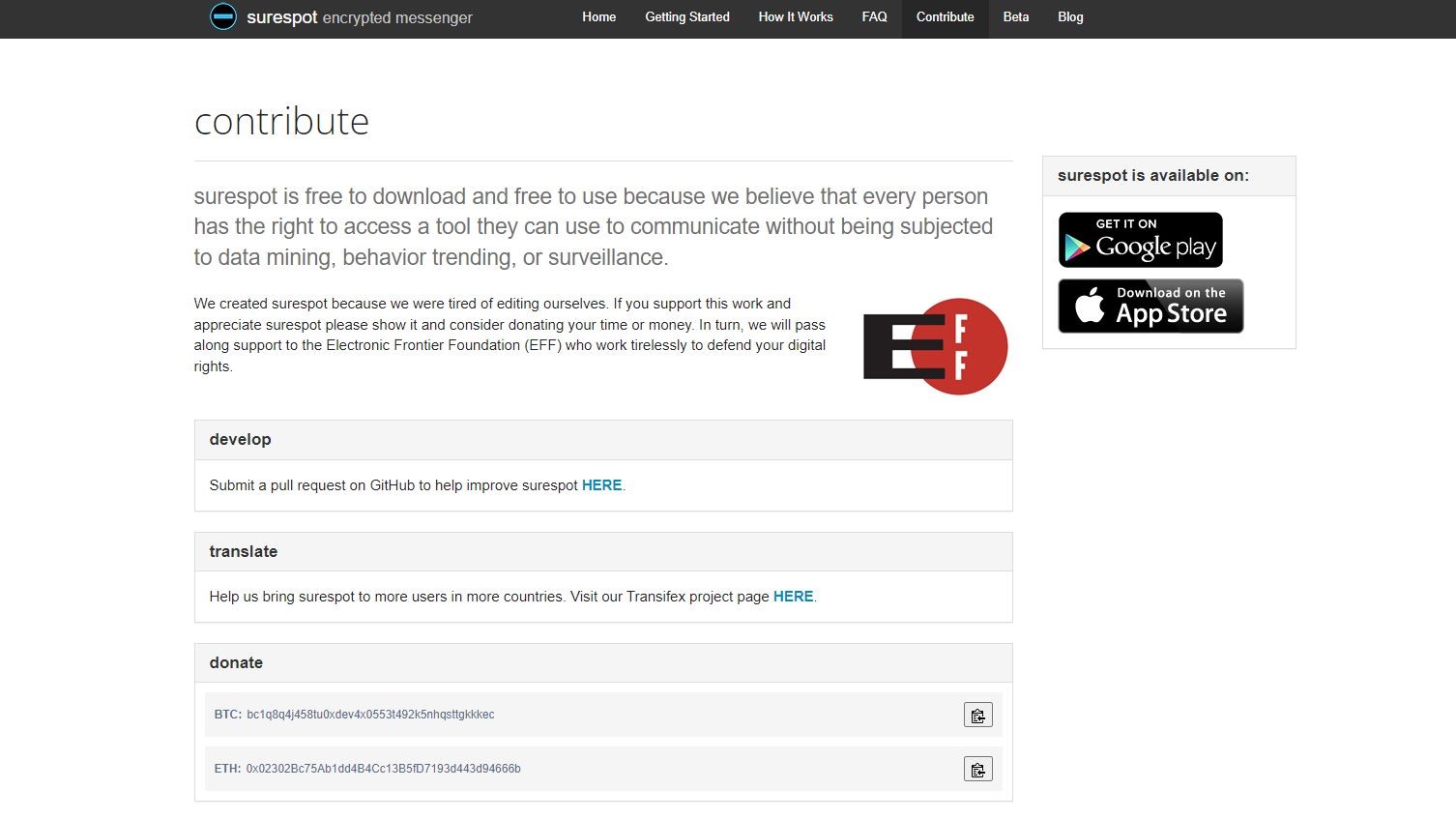Follow the Transifex HERE link under translate
This screenshot has width=1456, height=819.
793,597
